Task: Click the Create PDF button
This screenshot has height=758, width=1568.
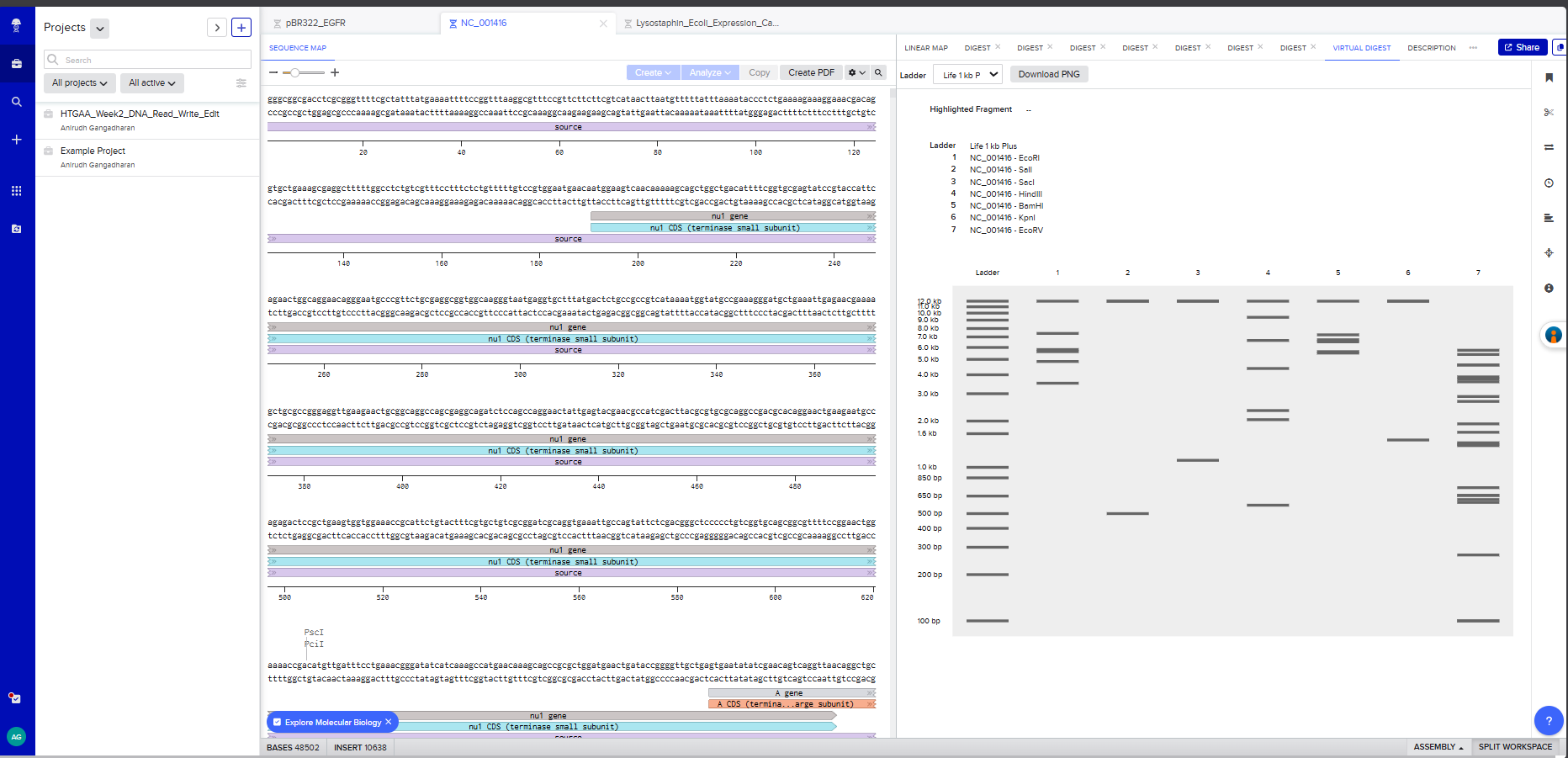Action: click(x=811, y=72)
